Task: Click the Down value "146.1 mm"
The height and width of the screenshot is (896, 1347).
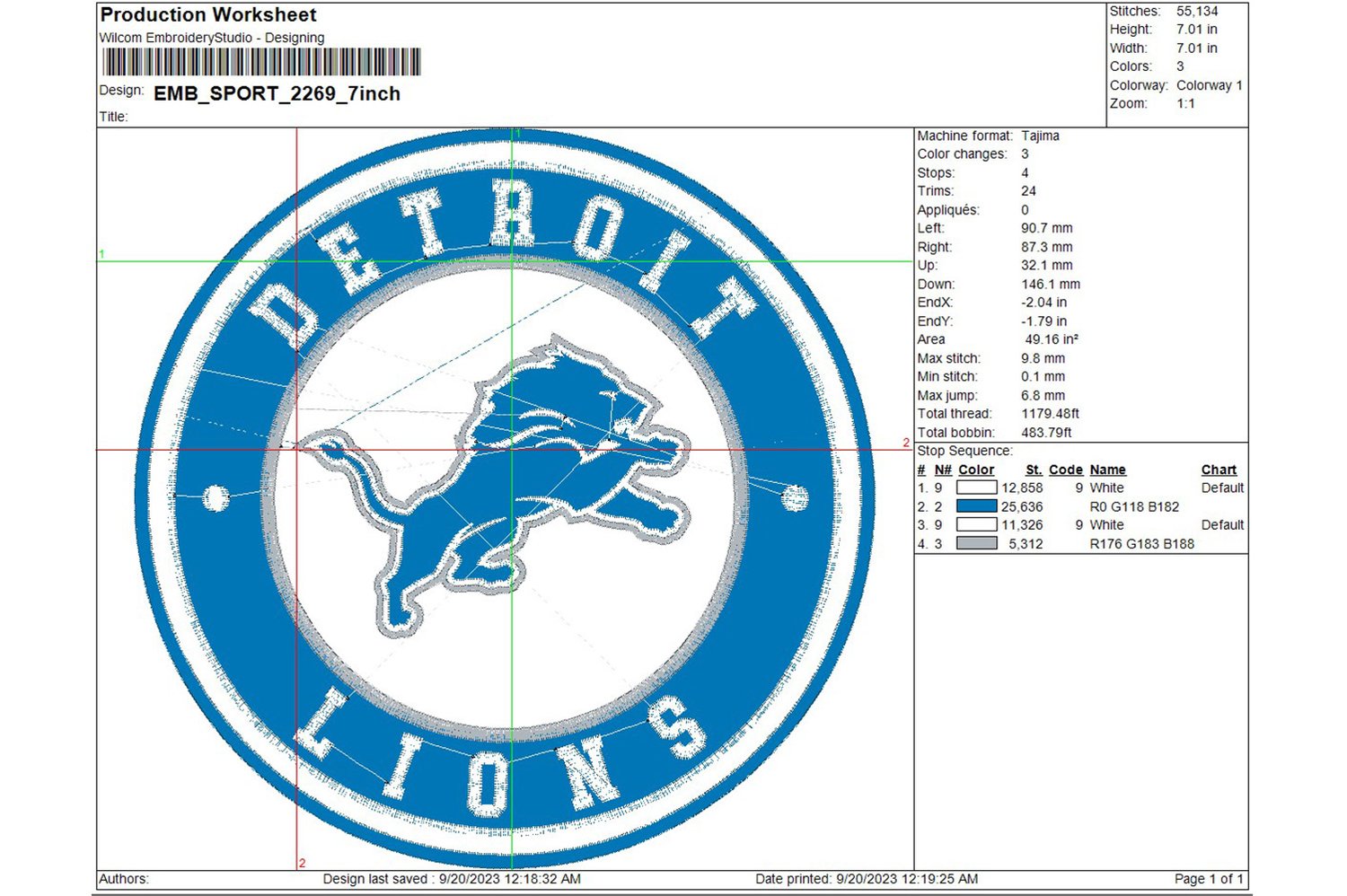Action: coord(1051,284)
